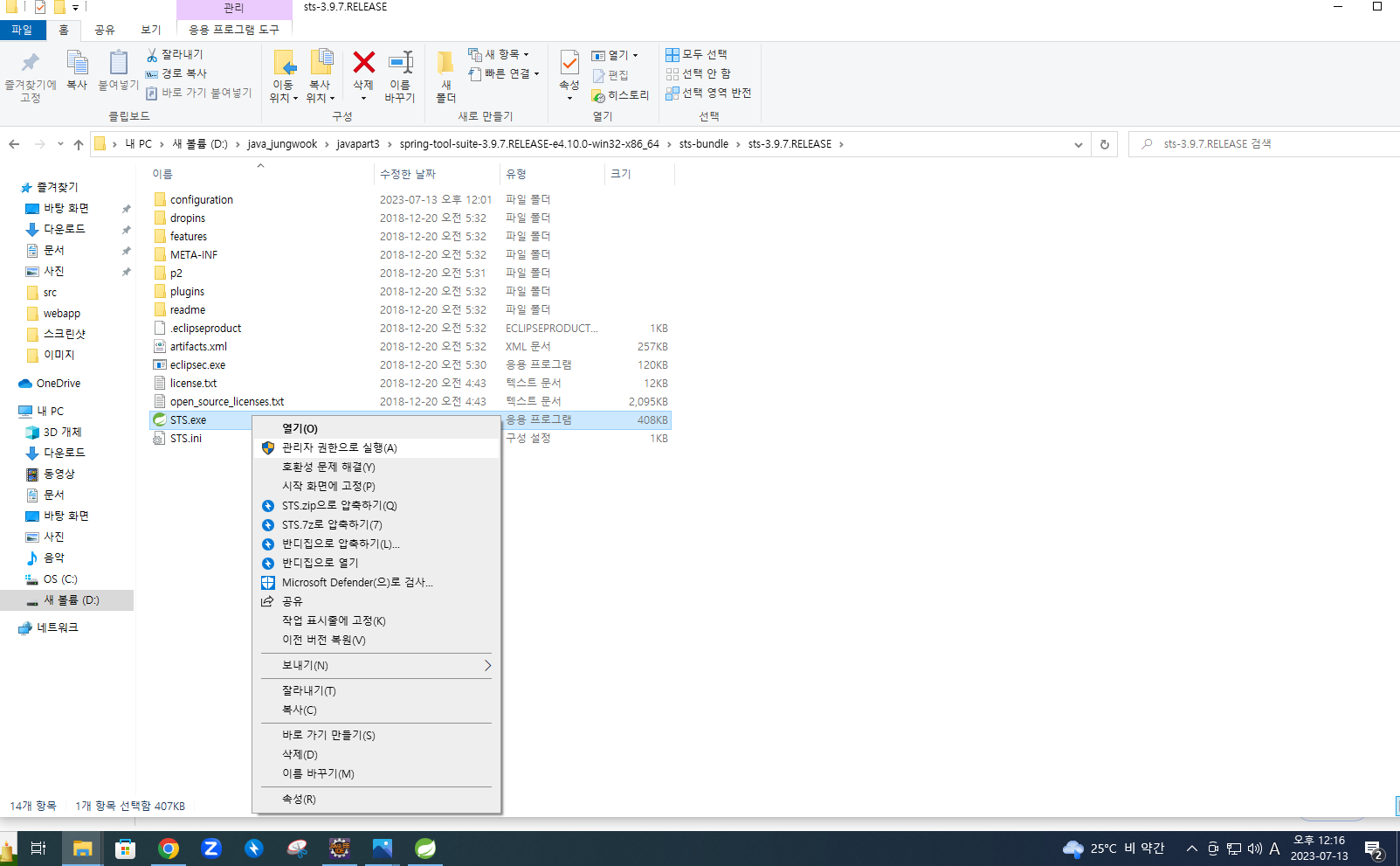Click Select all in the ribbon
Image resolution: width=1400 pixels, height=866 pixels.
click(696, 54)
